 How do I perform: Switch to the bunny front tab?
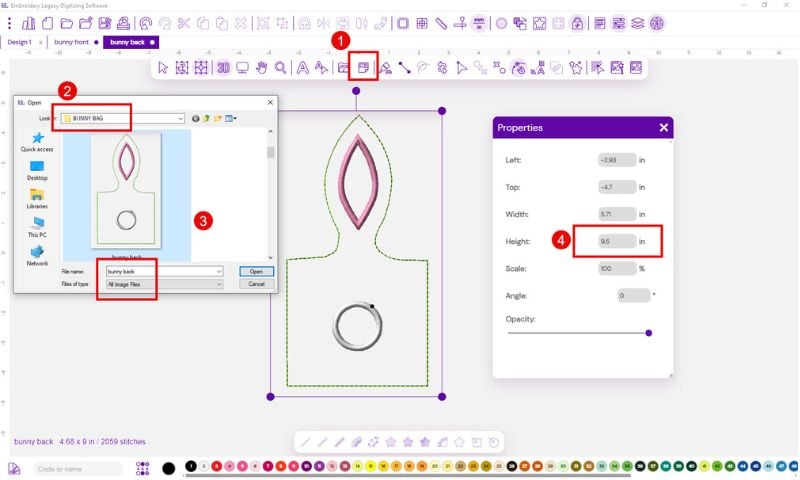click(73, 43)
